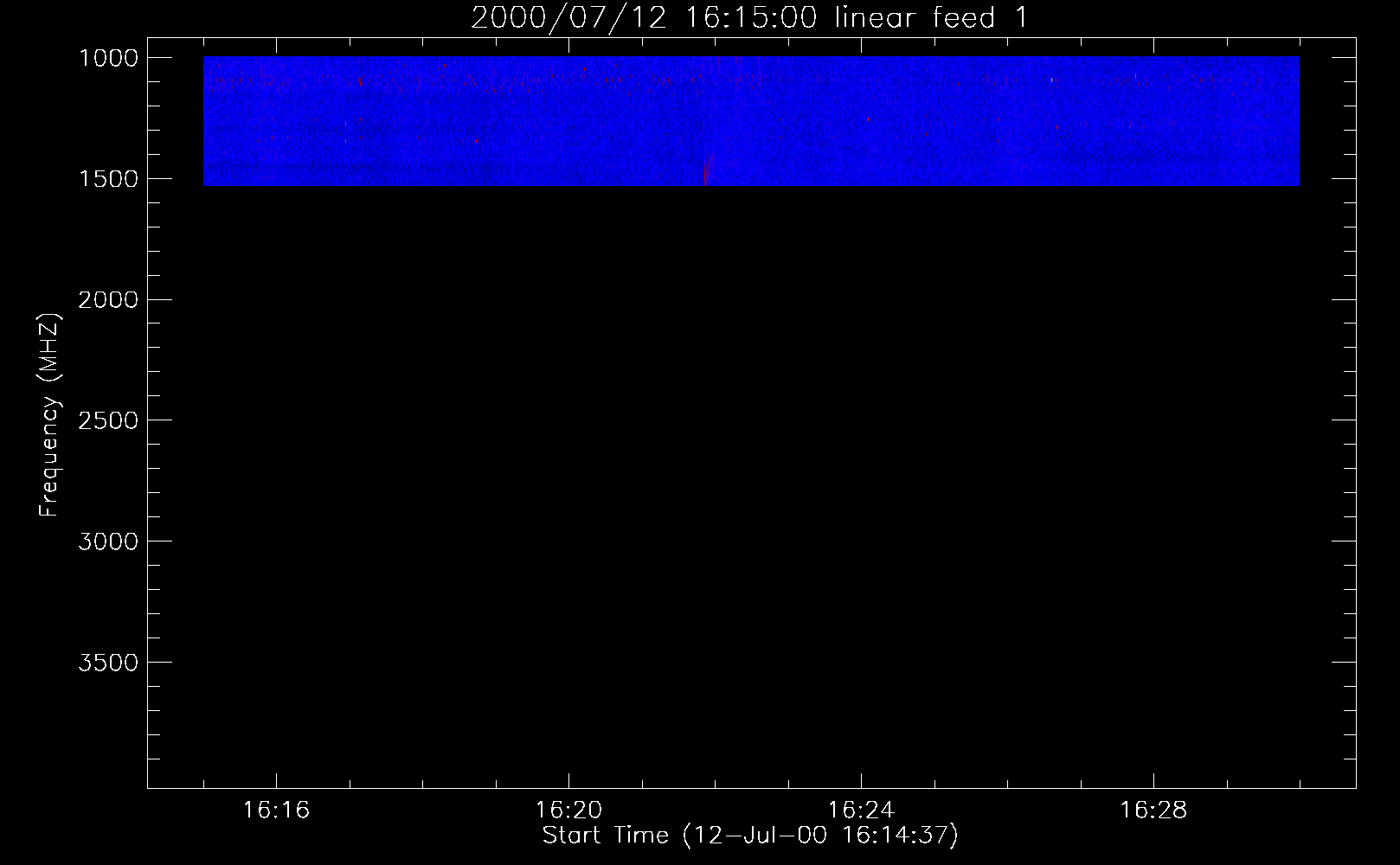
Task: Select the 1000 frequency axis label
Action: pyautogui.click(x=108, y=58)
